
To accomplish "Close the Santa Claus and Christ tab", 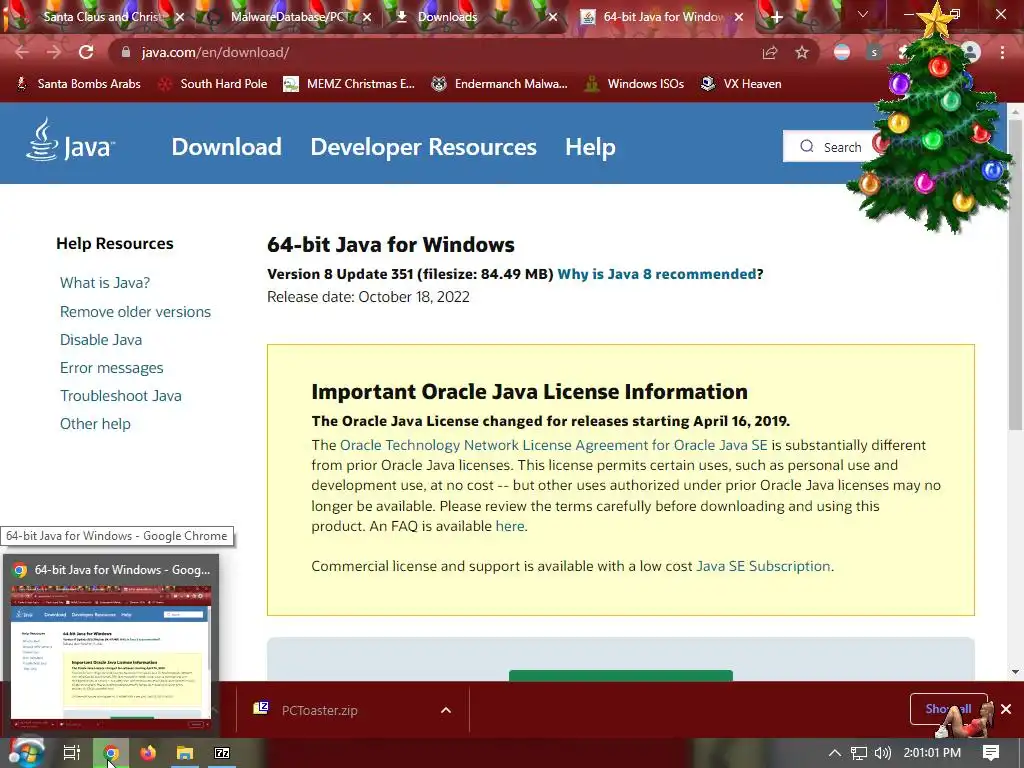I will coord(180,18).
